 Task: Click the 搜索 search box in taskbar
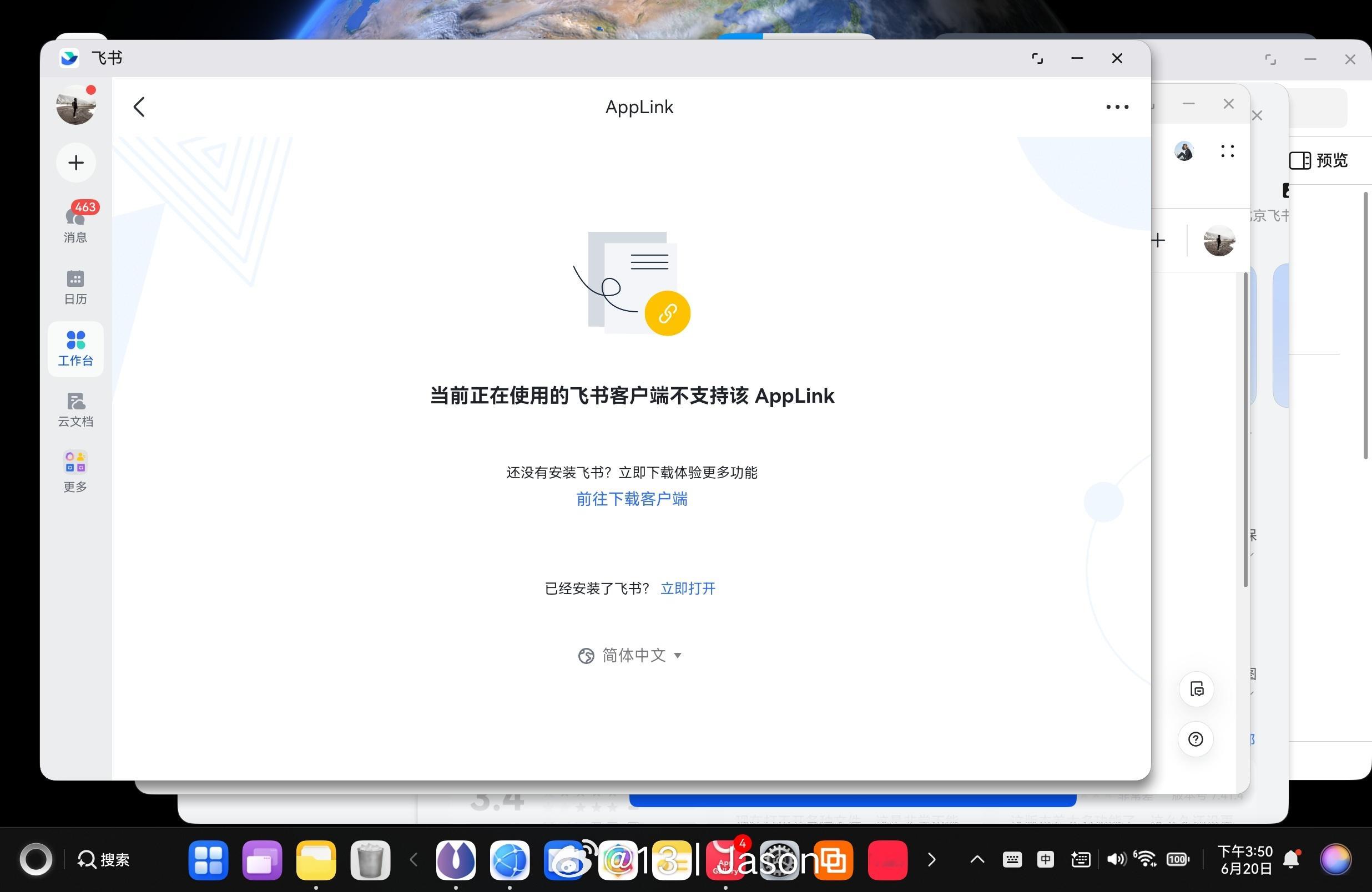pos(104,860)
